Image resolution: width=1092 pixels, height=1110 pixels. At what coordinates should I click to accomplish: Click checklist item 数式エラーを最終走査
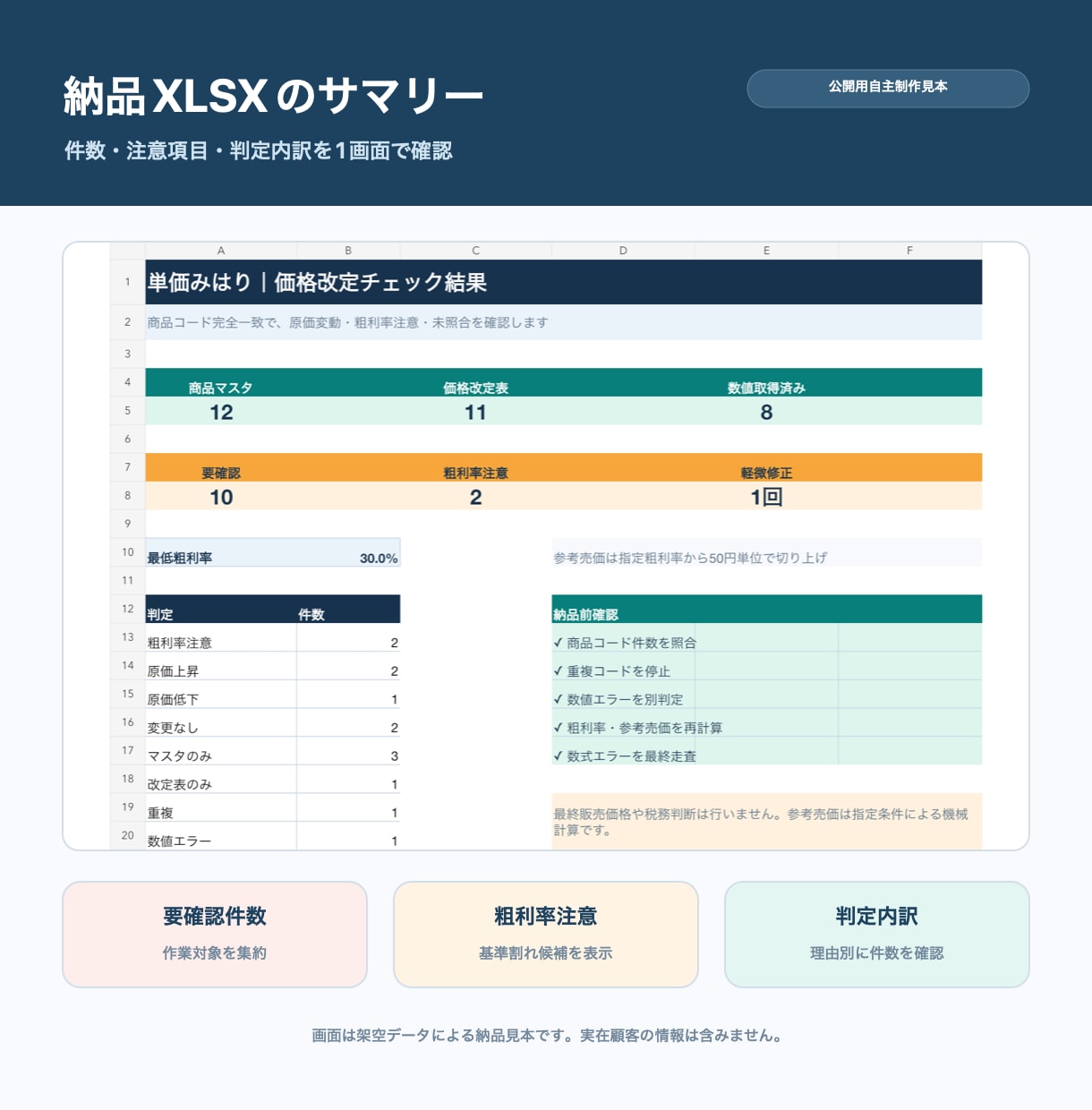[625, 756]
